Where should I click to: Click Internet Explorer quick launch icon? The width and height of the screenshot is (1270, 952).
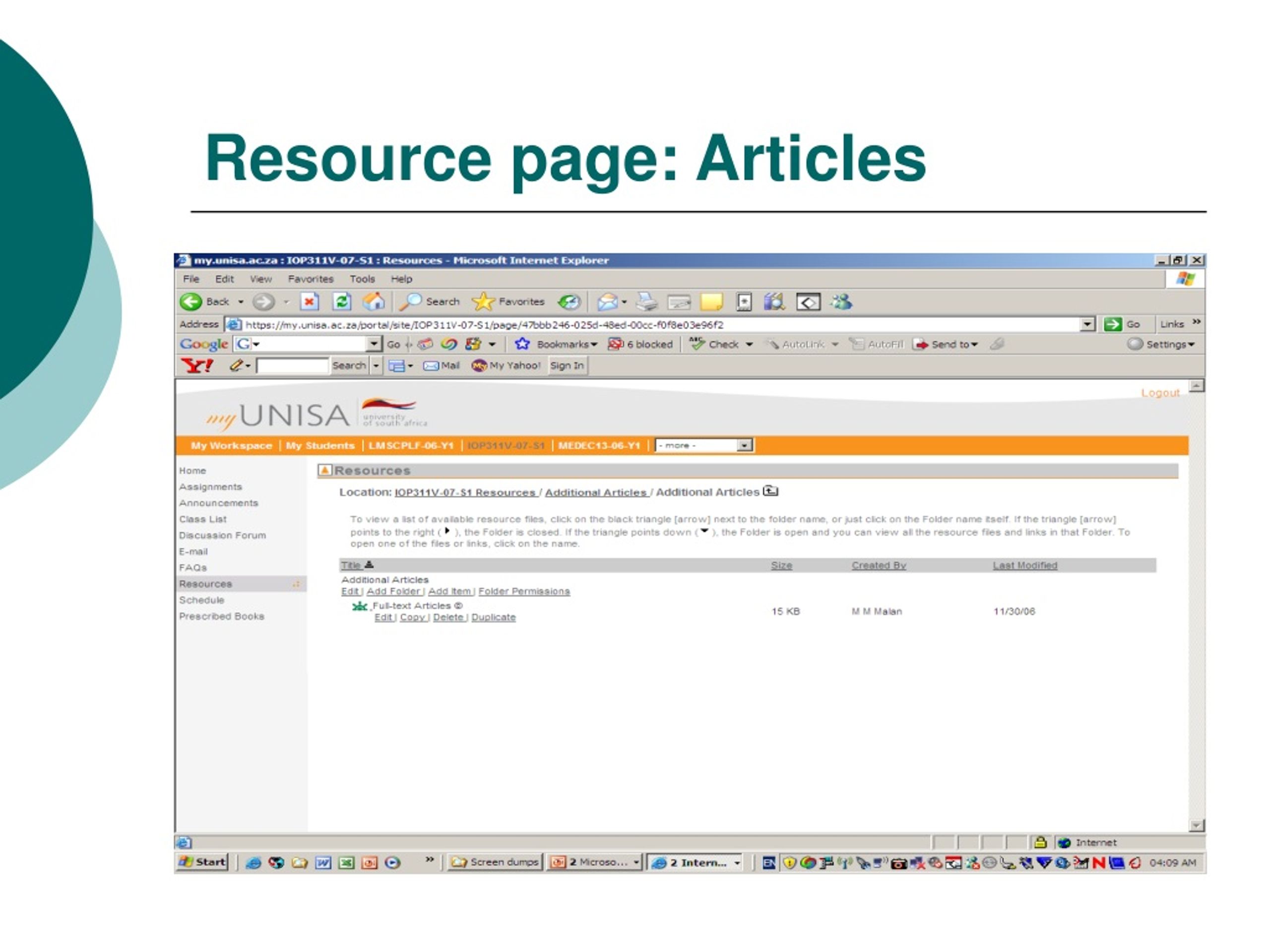(253, 862)
